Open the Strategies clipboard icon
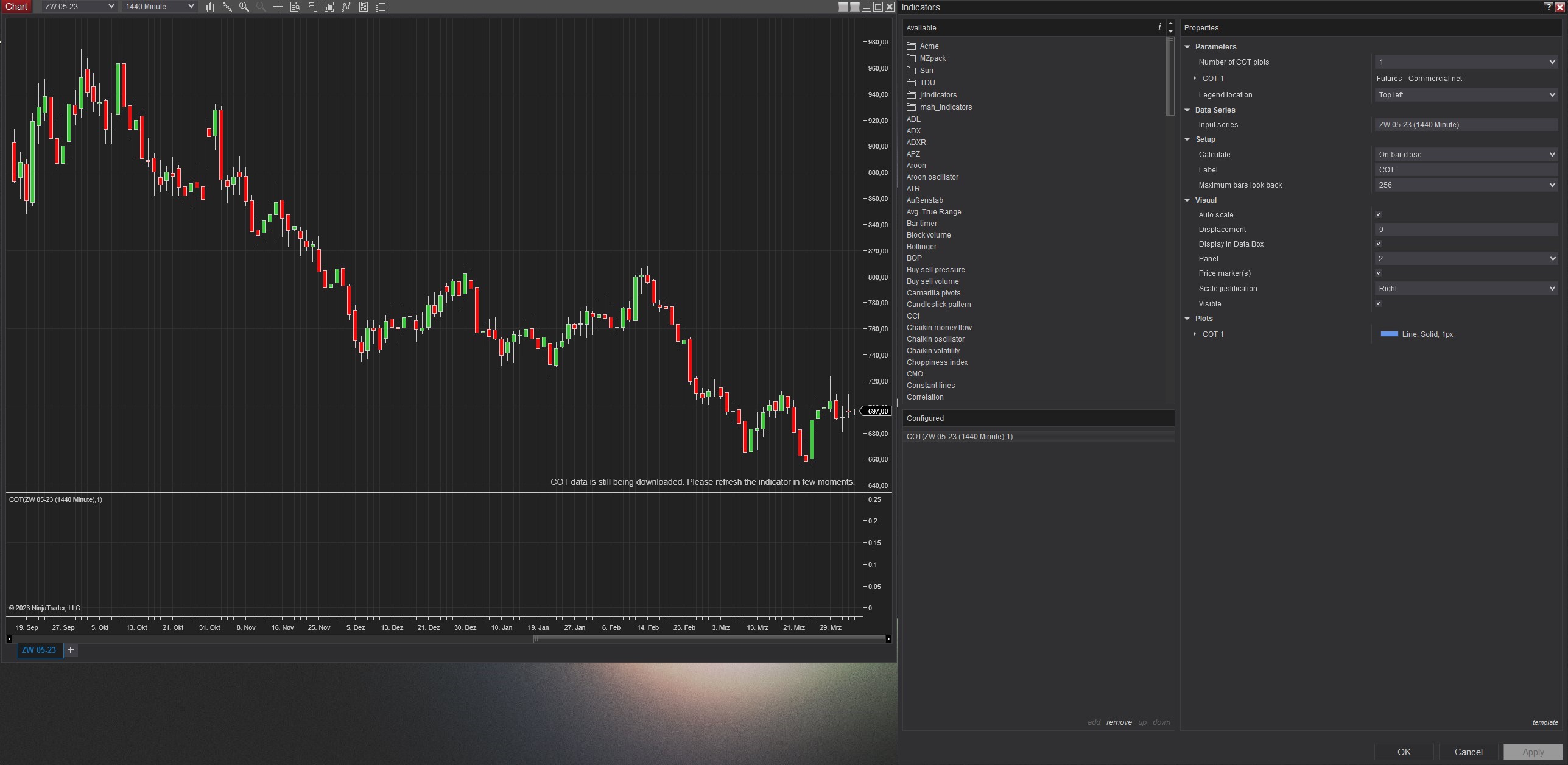 tap(364, 7)
